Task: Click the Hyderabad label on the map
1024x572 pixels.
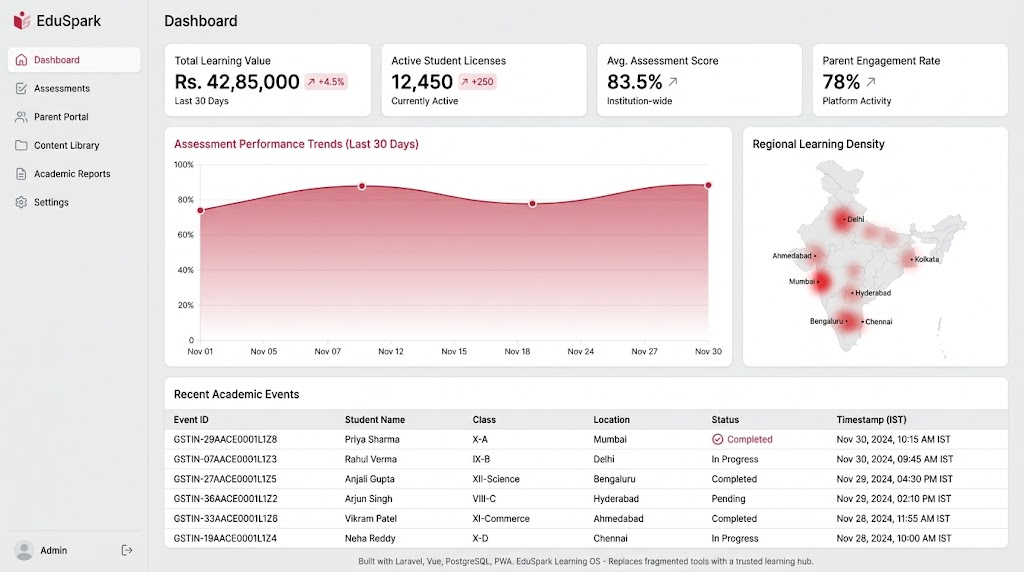Action: click(x=873, y=293)
